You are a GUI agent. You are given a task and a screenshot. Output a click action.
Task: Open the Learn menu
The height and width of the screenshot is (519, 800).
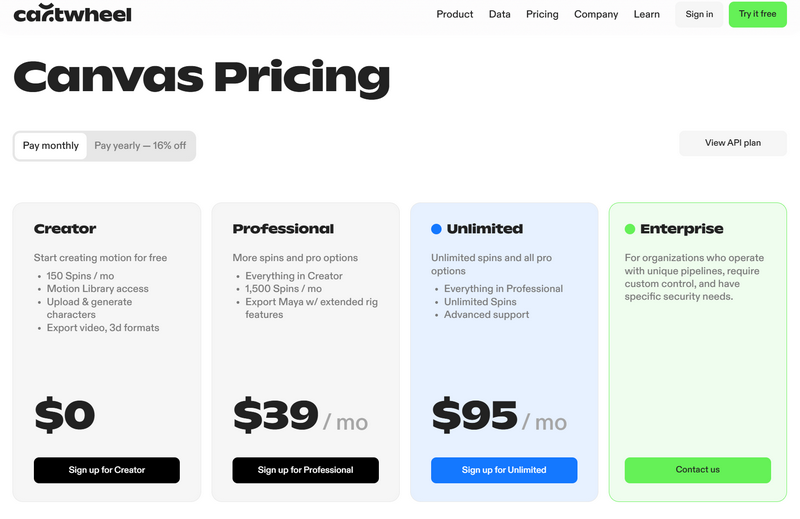pos(647,14)
